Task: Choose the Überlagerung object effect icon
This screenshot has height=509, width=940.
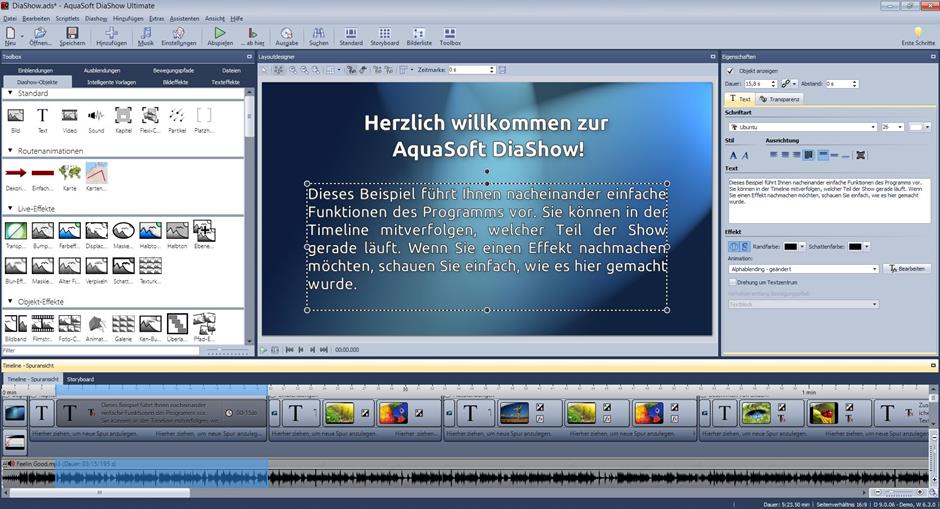Action: (x=177, y=324)
